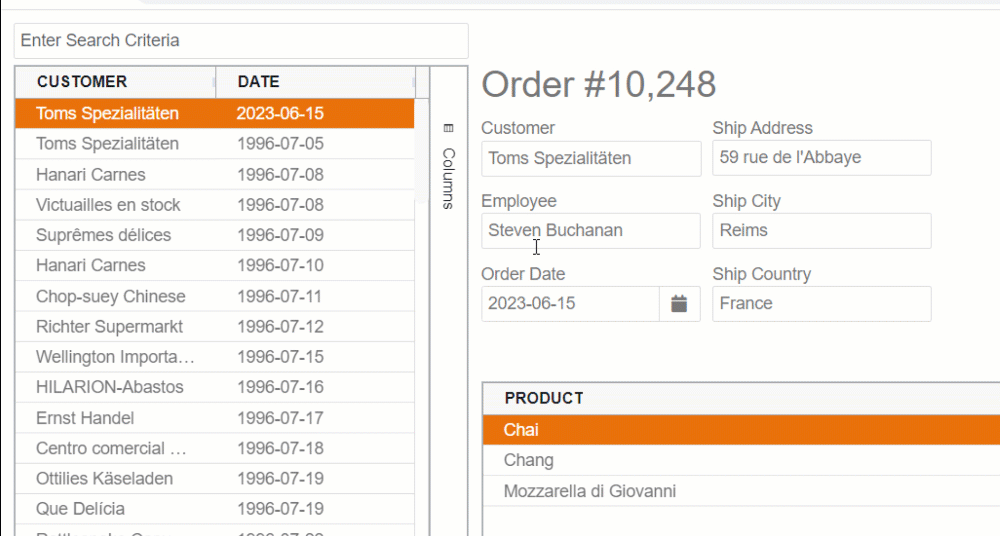Click the Customer input field
This screenshot has width=1000, height=536.
[591, 158]
